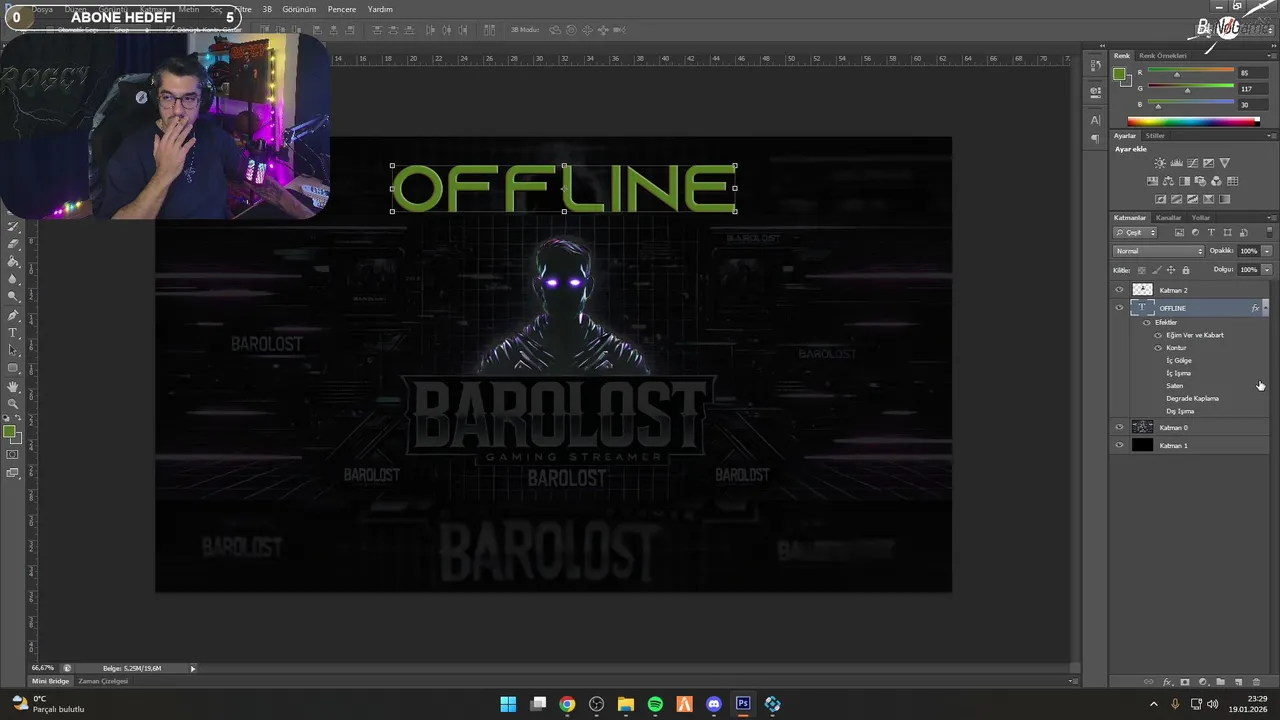Select the Hand tool in the toolbox
This screenshot has height=720, width=1280.
click(13, 387)
